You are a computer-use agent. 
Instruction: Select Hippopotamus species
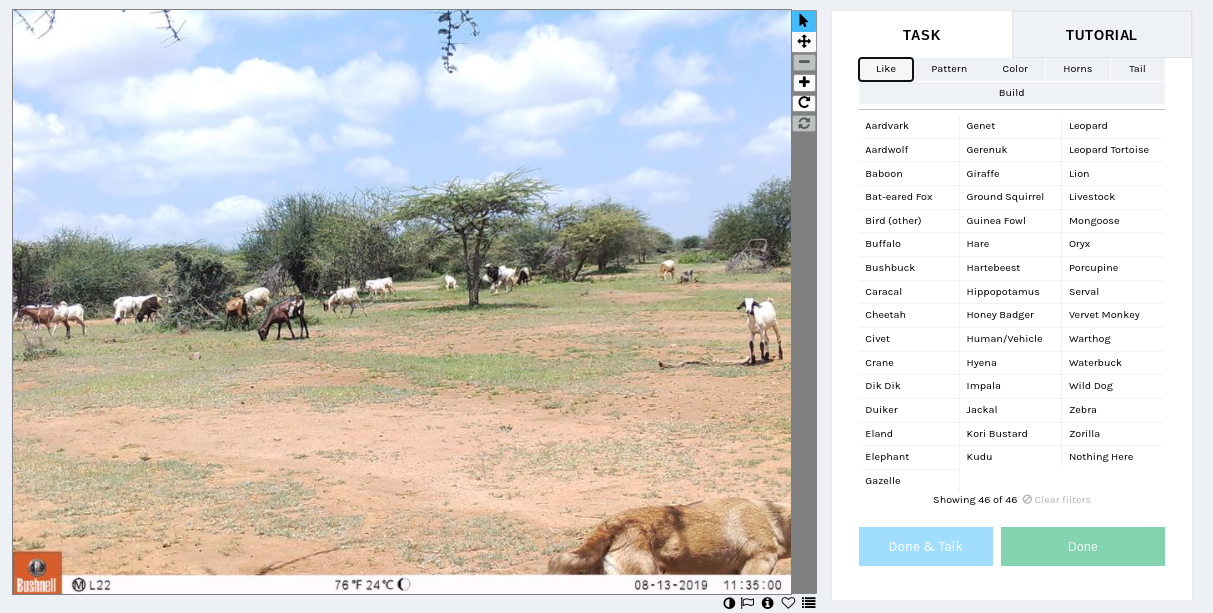tap(1010, 292)
